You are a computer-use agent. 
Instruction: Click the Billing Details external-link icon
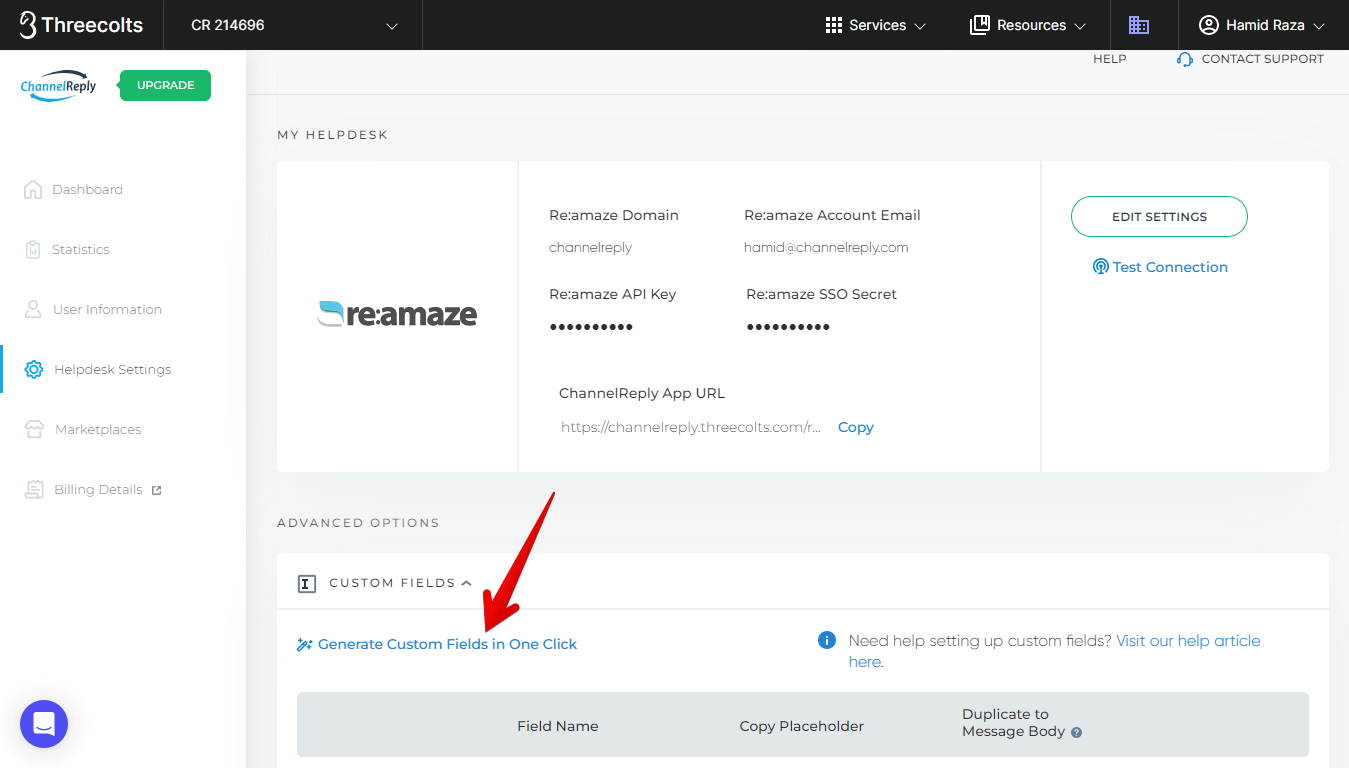click(x=156, y=490)
